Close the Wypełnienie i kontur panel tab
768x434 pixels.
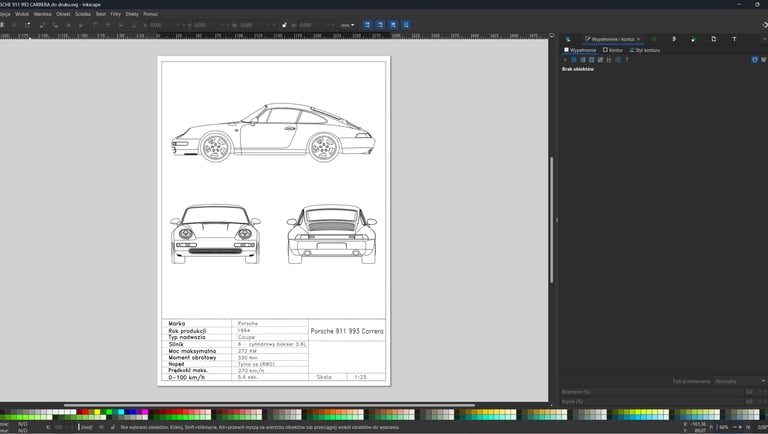pos(640,39)
